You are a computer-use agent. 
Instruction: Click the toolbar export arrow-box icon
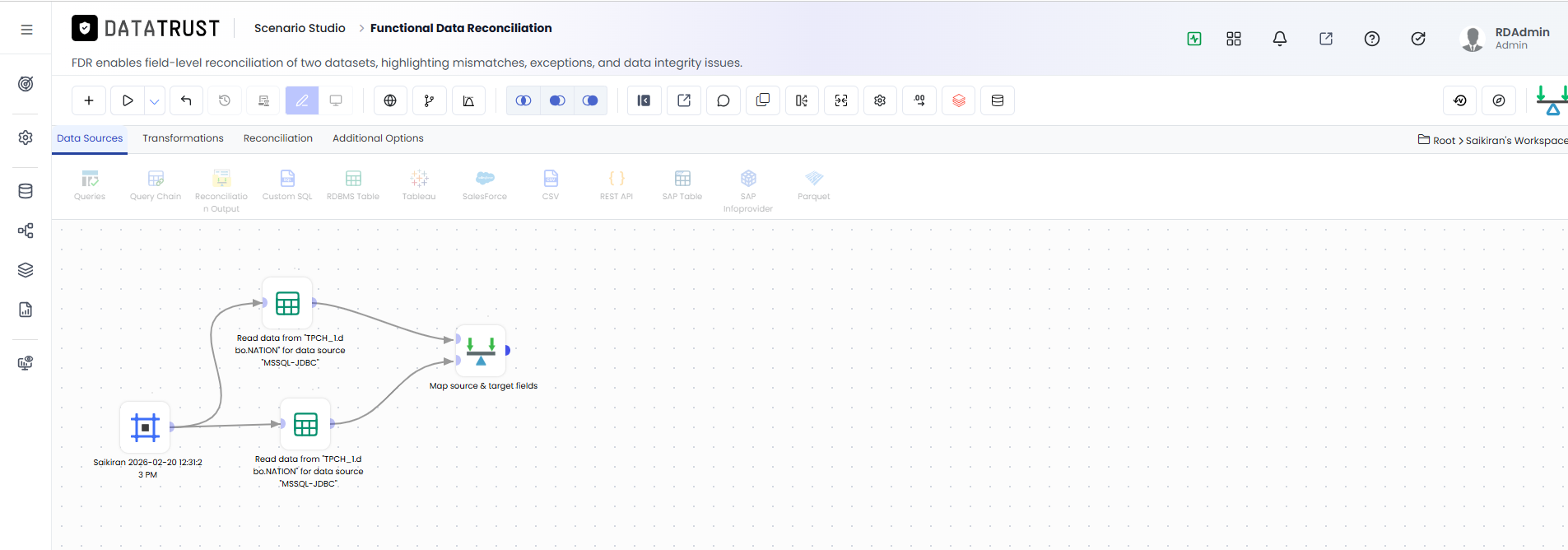[x=684, y=100]
